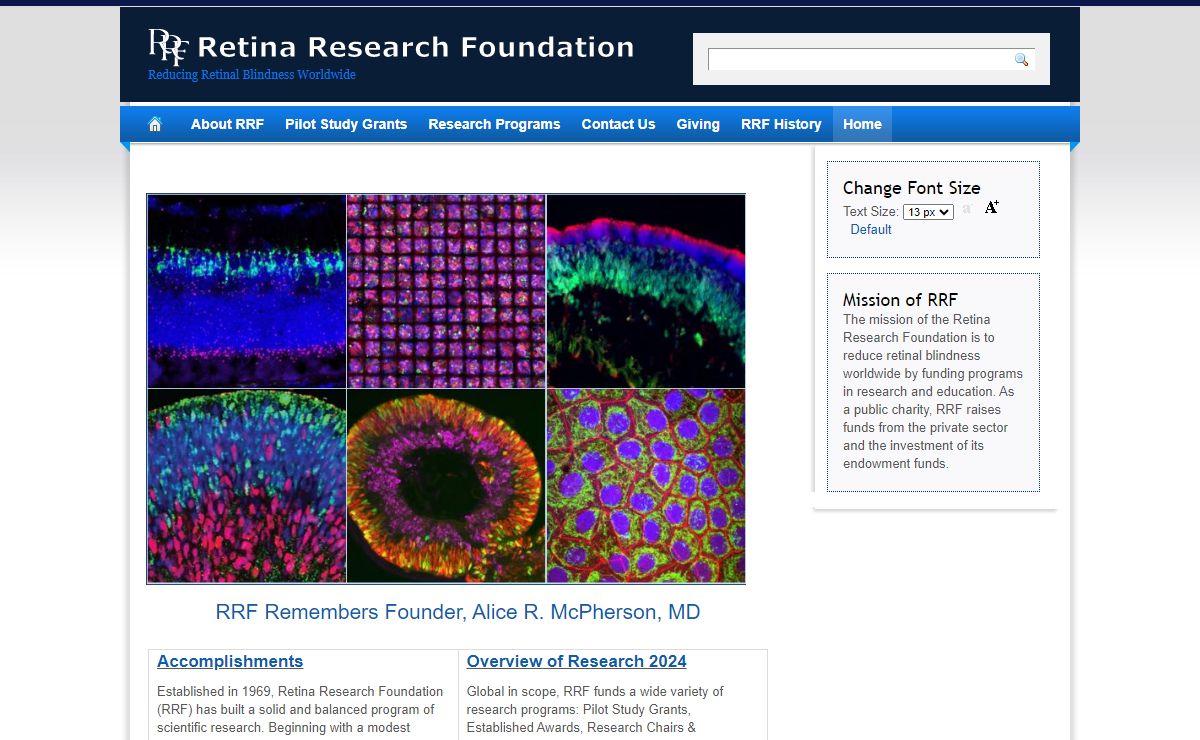
Task: Click the home icon in the navigation bar
Action: (x=155, y=125)
